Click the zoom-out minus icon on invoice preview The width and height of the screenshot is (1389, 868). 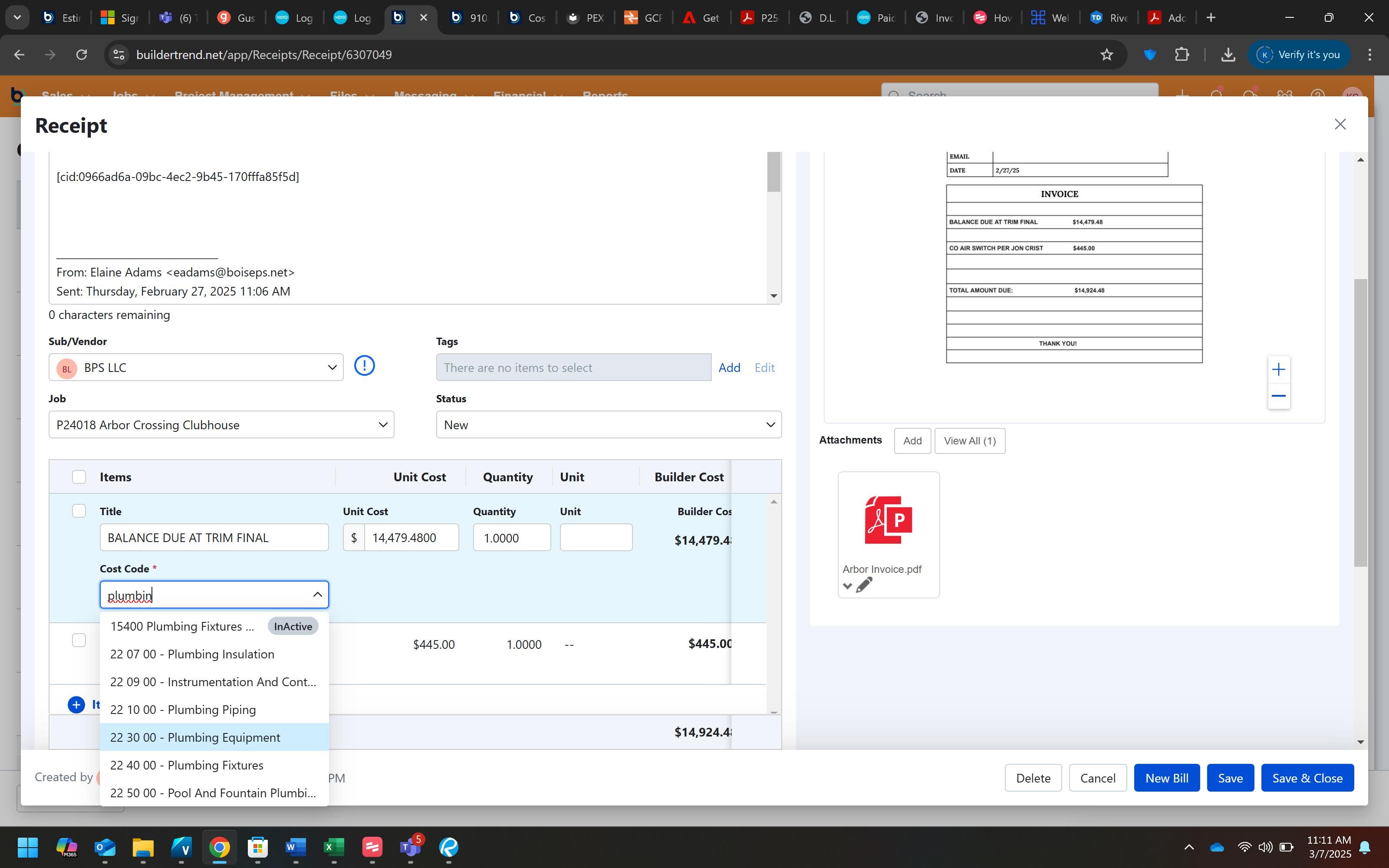1278,396
